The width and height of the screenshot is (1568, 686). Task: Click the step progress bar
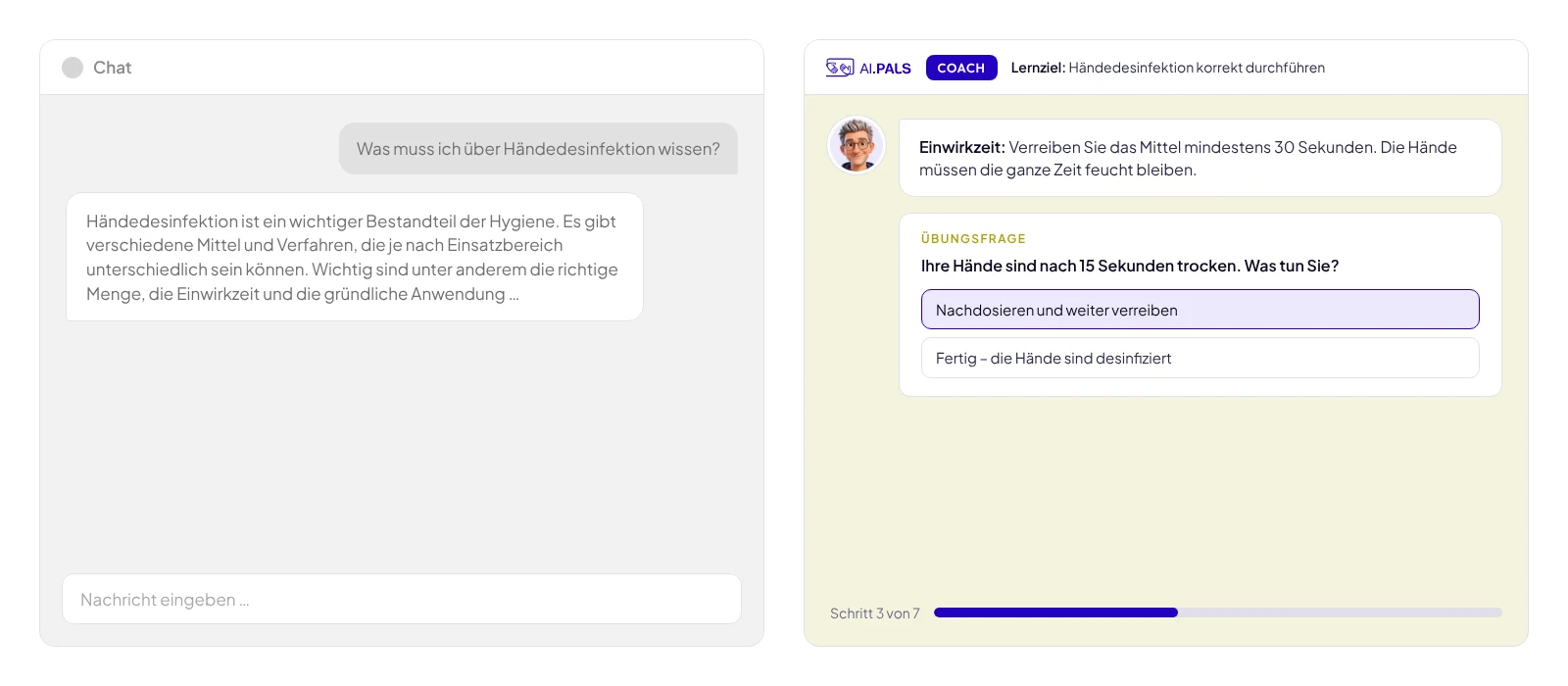click(1217, 612)
